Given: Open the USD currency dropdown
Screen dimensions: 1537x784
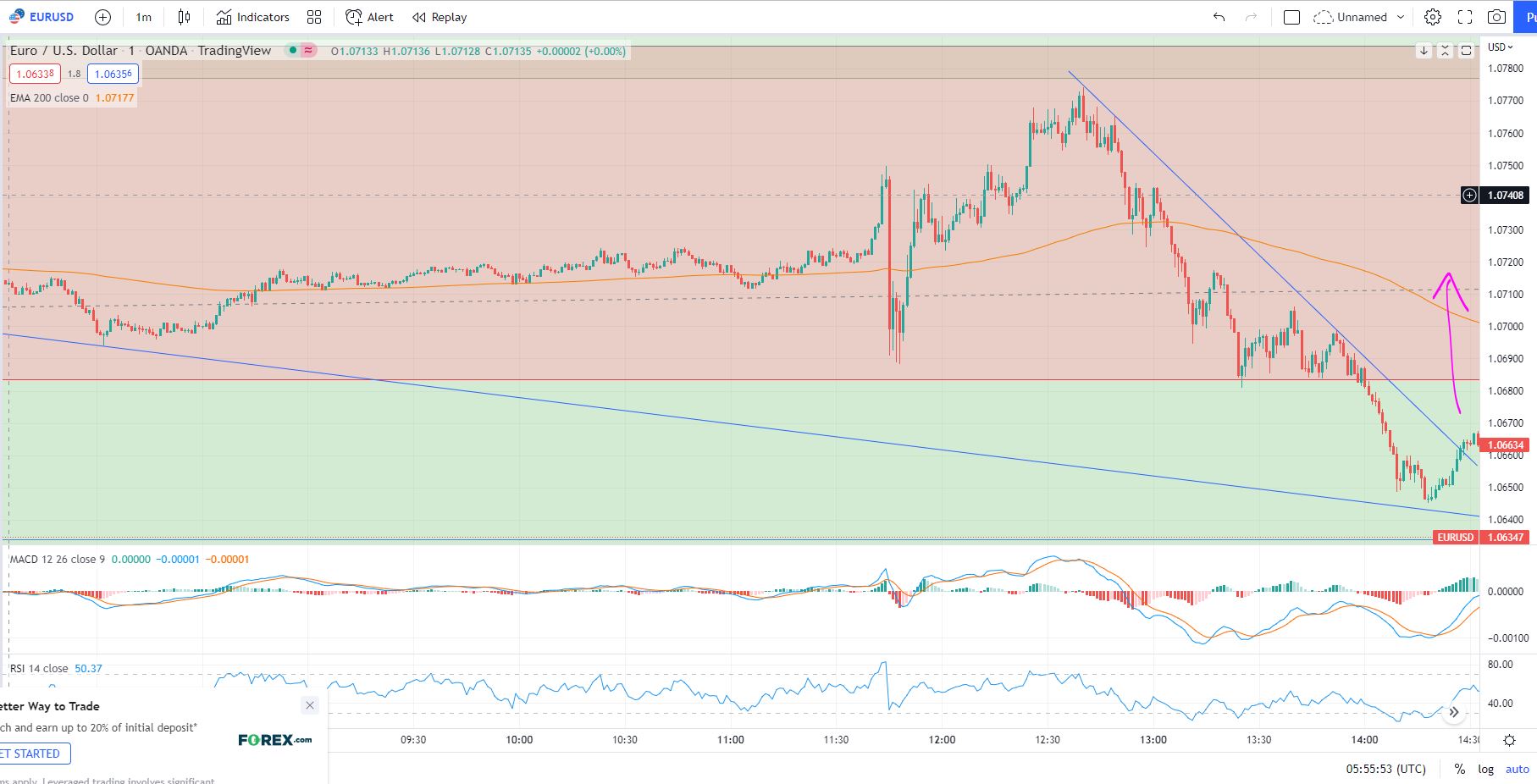Looking at the screenshot, I should (1499, 47).
